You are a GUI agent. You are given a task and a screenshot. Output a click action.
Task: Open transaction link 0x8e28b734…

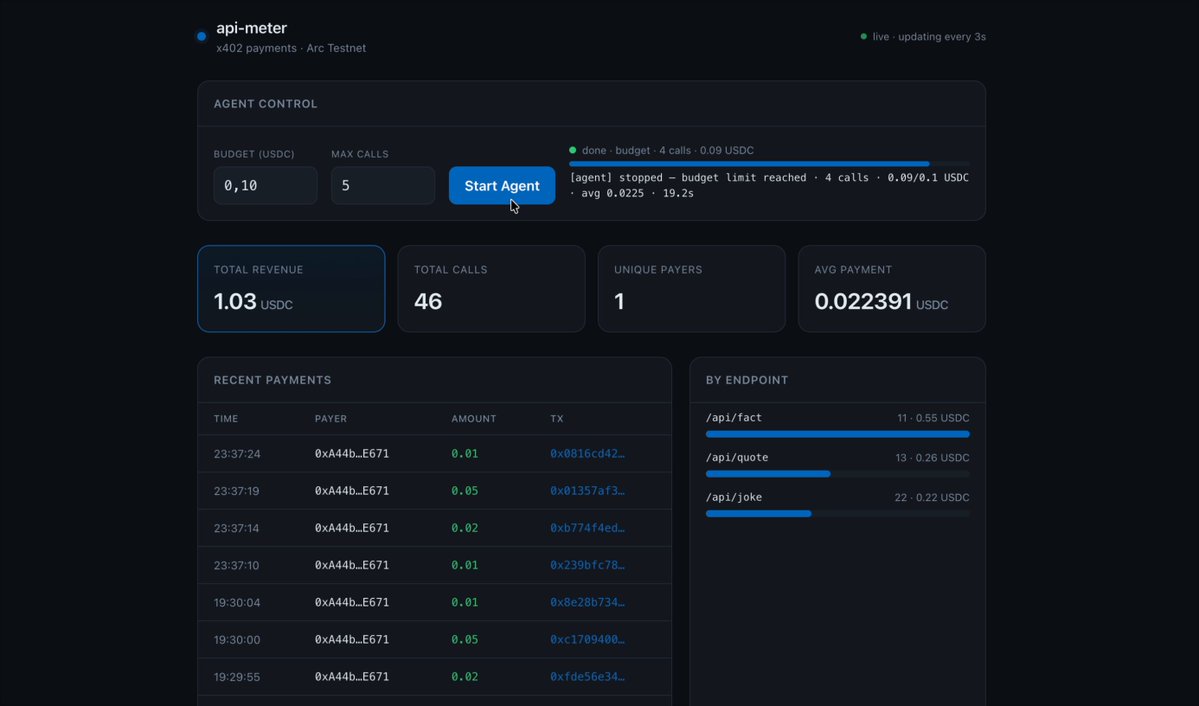pyautogui.click(x=587, y=602)
